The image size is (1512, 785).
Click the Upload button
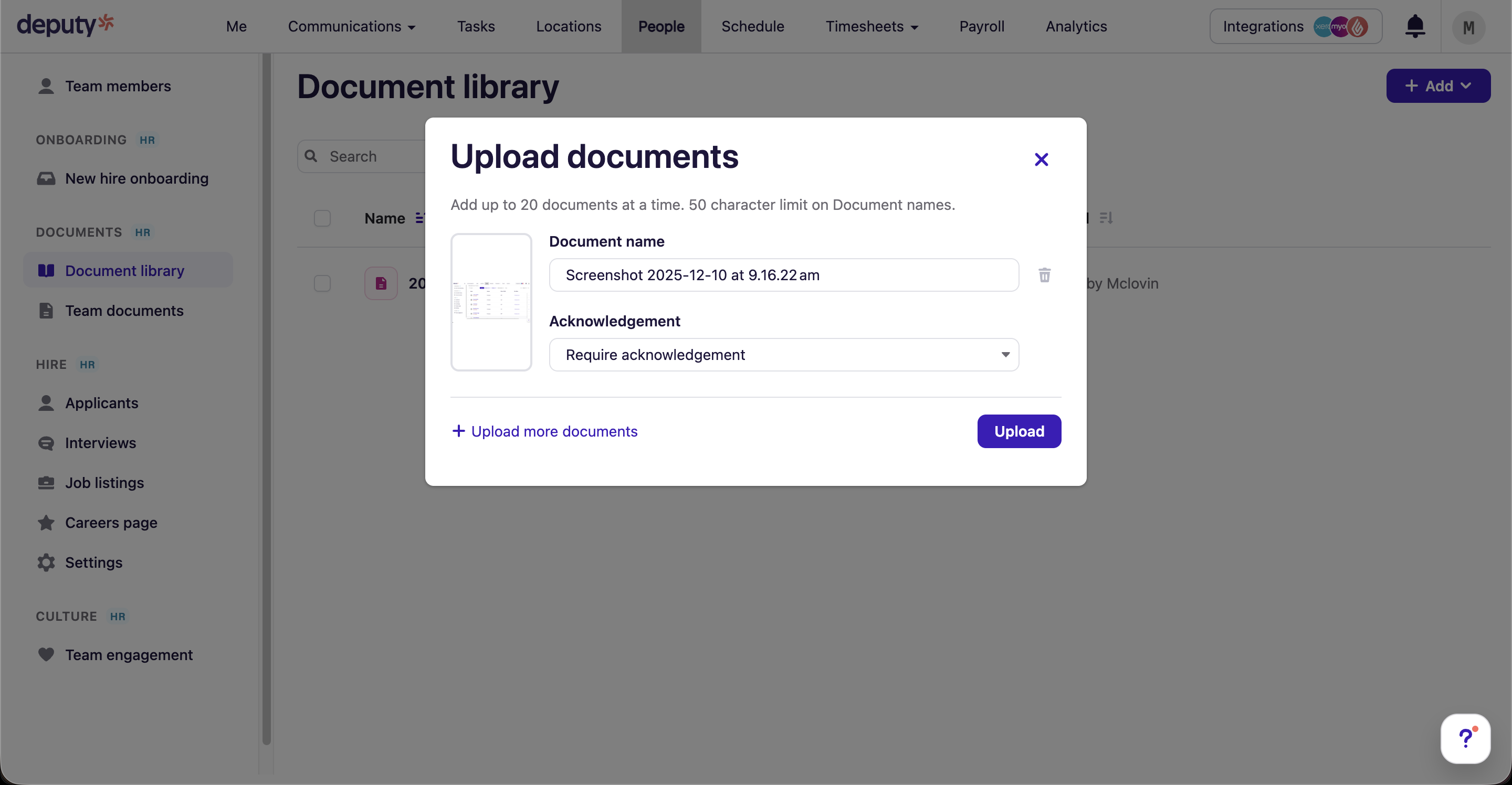[1019, 431]
